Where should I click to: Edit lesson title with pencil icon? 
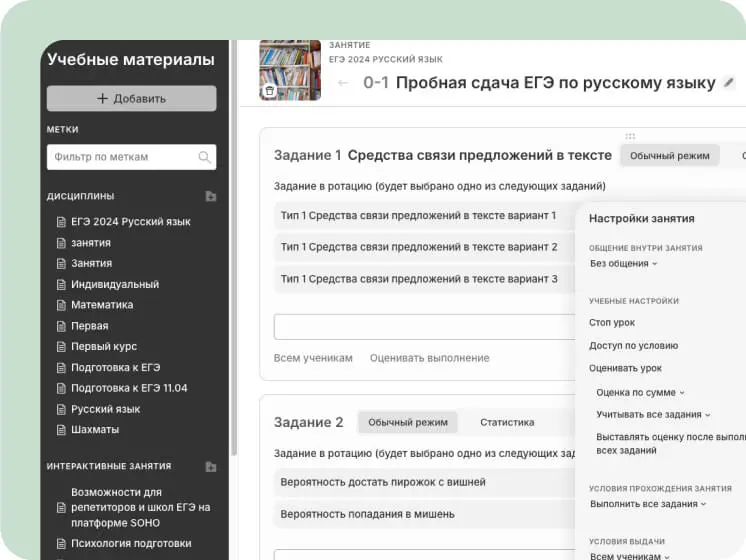728,82
